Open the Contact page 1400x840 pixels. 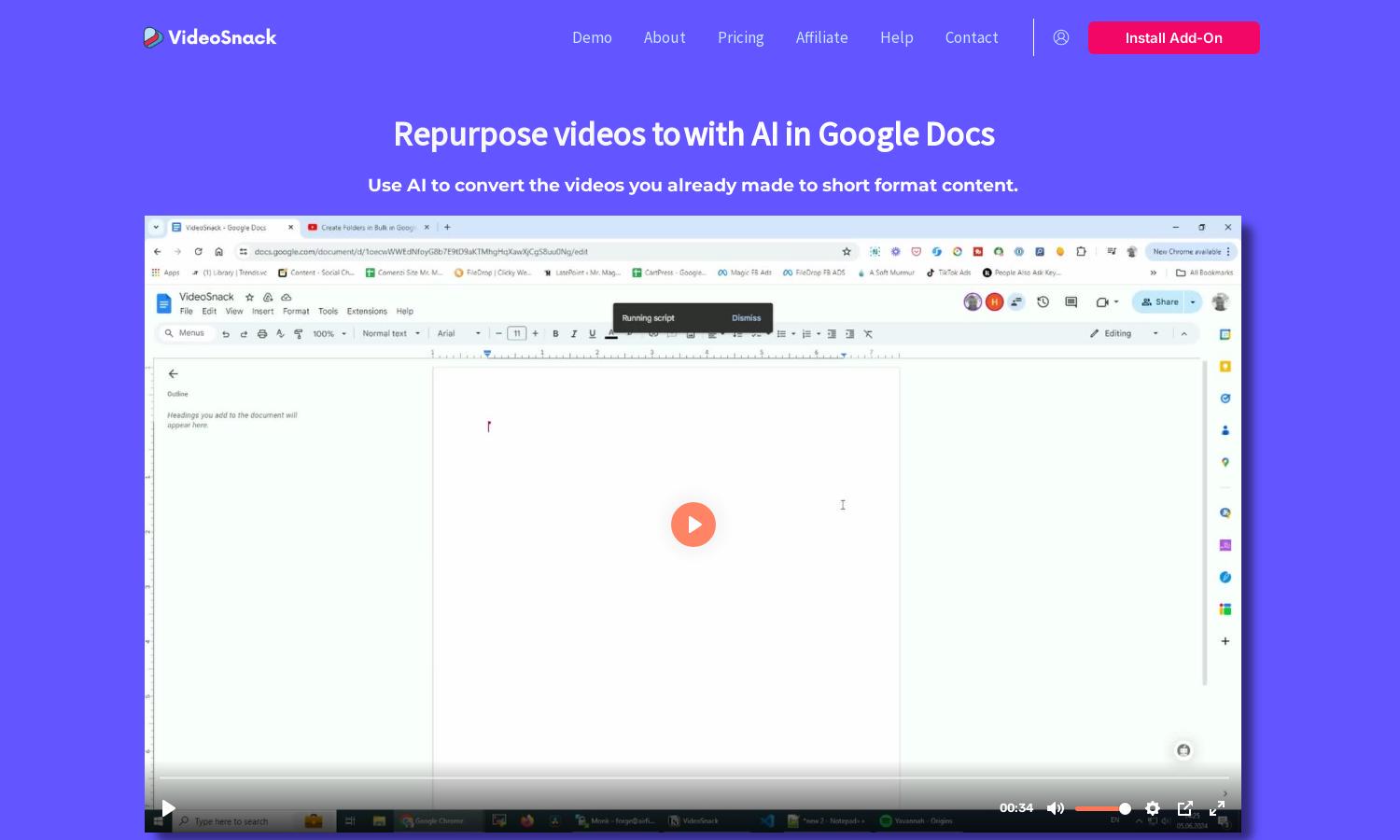(972, 37)
